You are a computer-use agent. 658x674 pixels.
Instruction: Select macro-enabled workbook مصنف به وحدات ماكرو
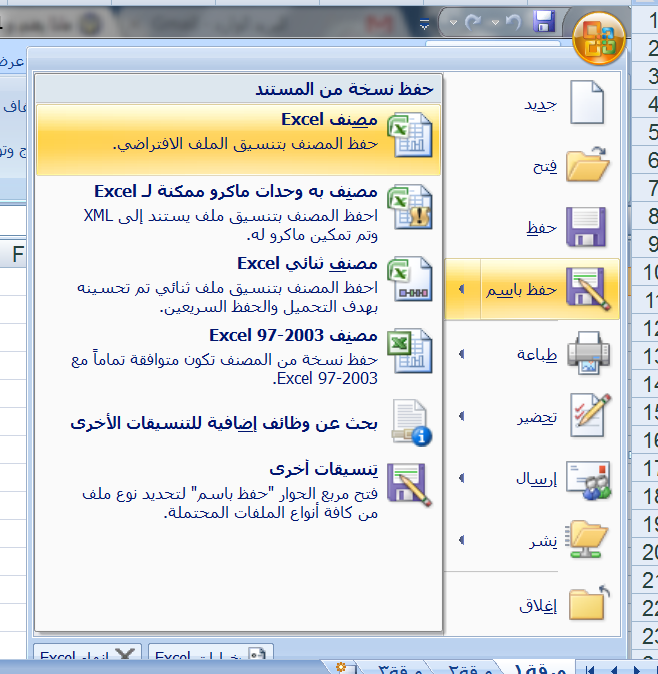(239, 212)
